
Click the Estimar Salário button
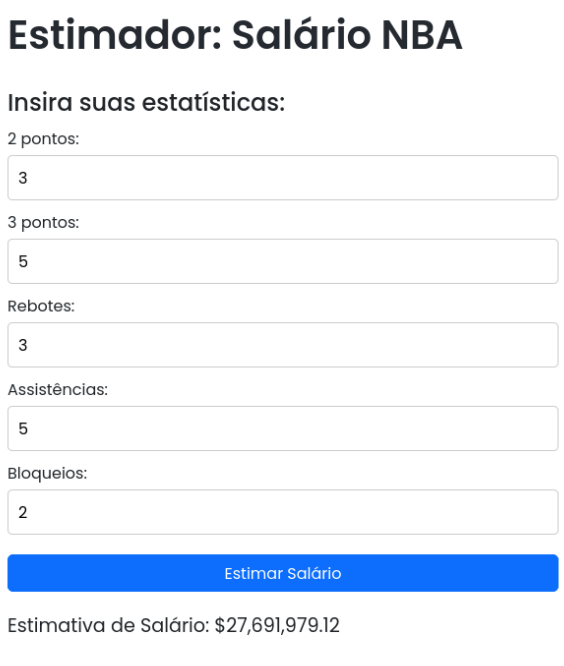283,573
